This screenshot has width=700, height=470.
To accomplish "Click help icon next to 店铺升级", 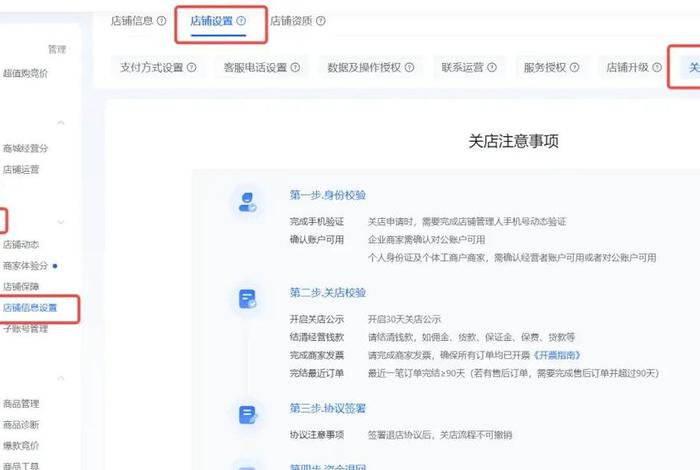I will coord(657,67).
